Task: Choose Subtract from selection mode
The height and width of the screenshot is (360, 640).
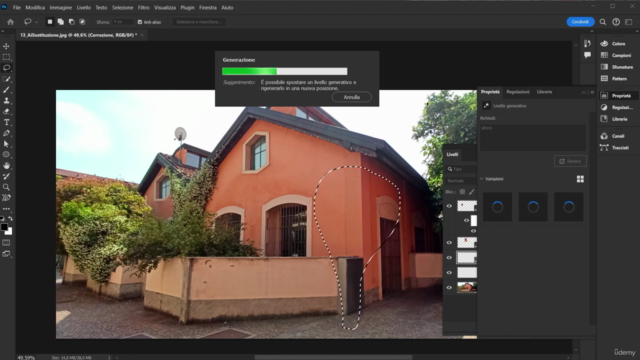Action: pos(71,22)
